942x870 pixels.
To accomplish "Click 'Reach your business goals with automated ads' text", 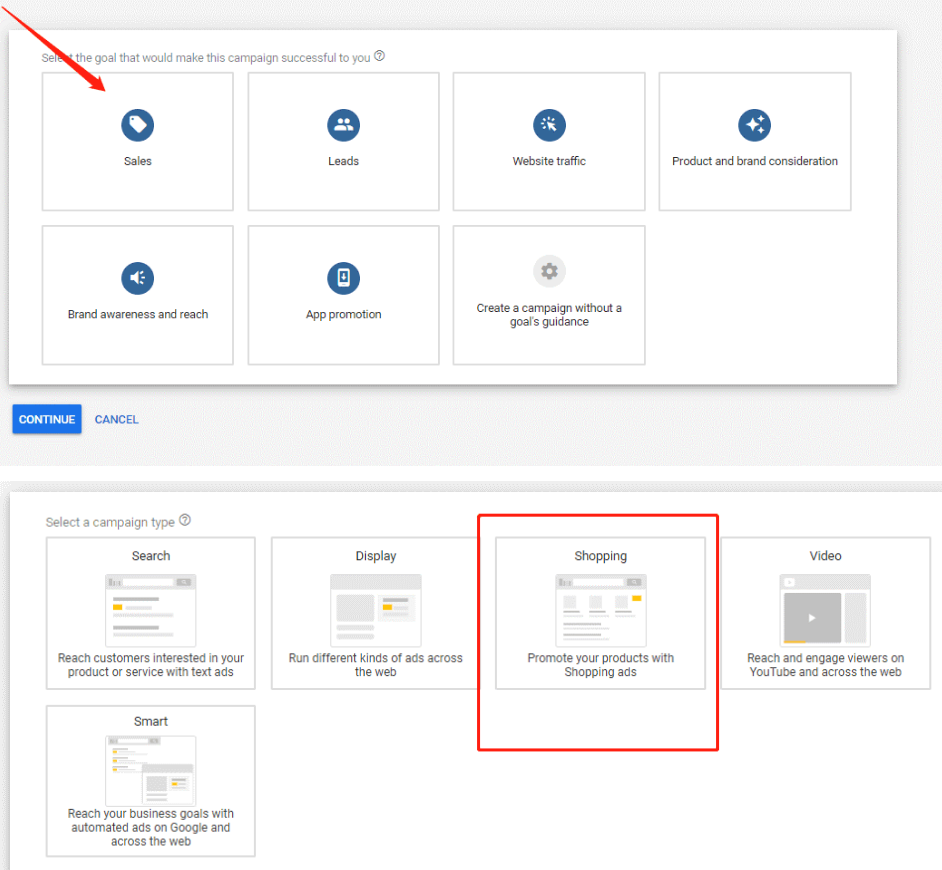I will point(151,827).
